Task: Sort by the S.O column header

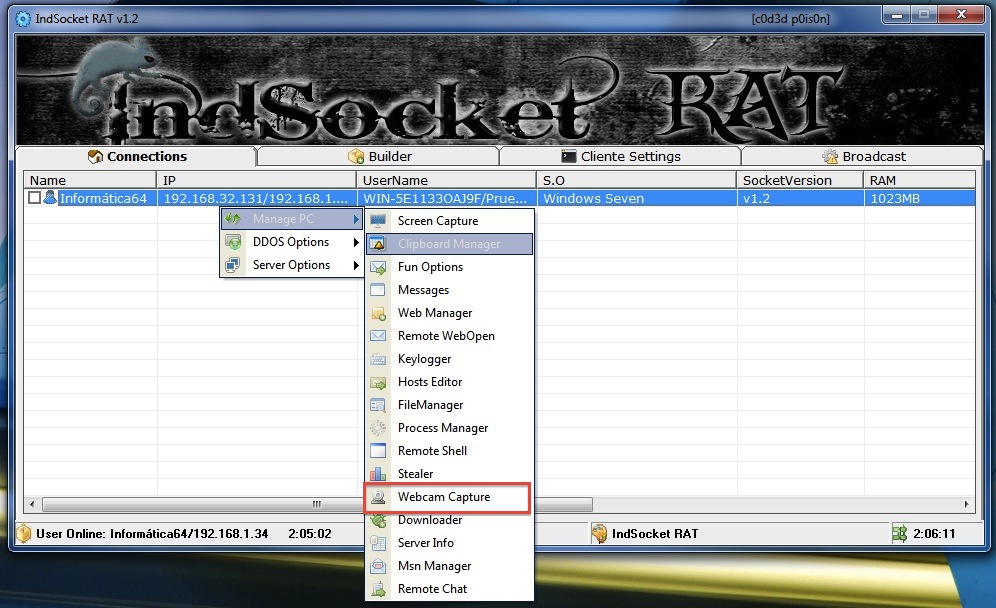Action: point(636,180)
